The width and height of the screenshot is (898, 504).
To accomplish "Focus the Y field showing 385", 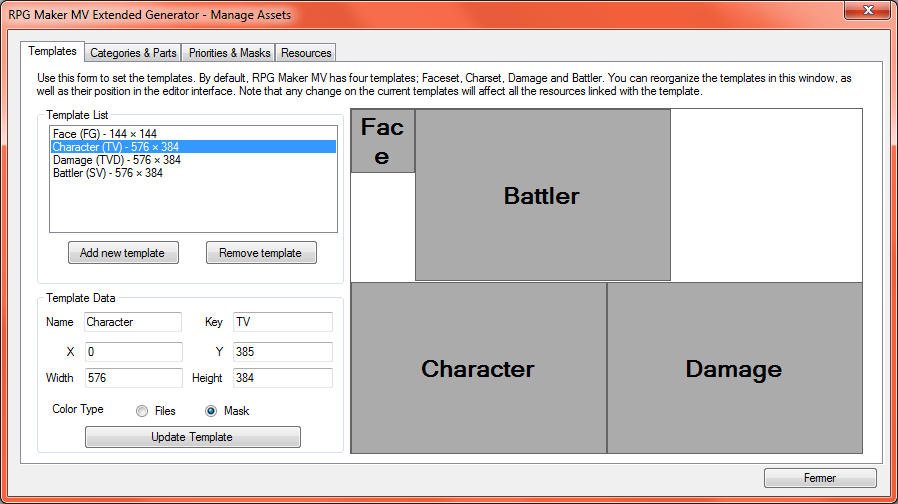I will (x=283, y=352).
